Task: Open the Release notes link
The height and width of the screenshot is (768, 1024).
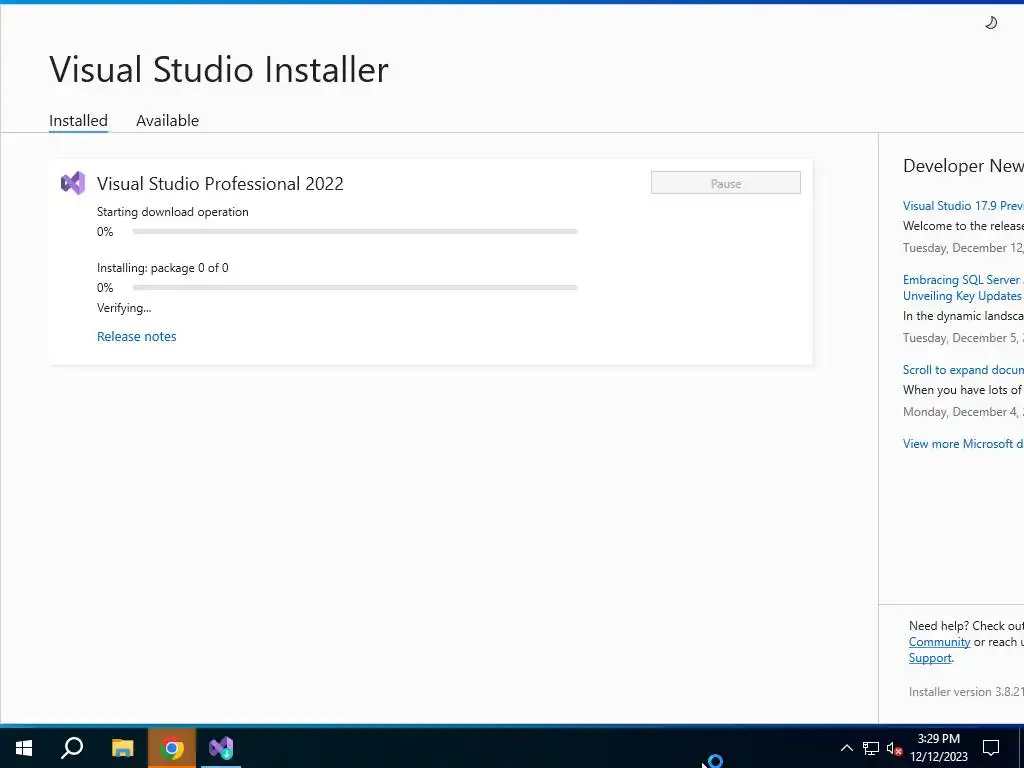Action: tap(136, 336)
